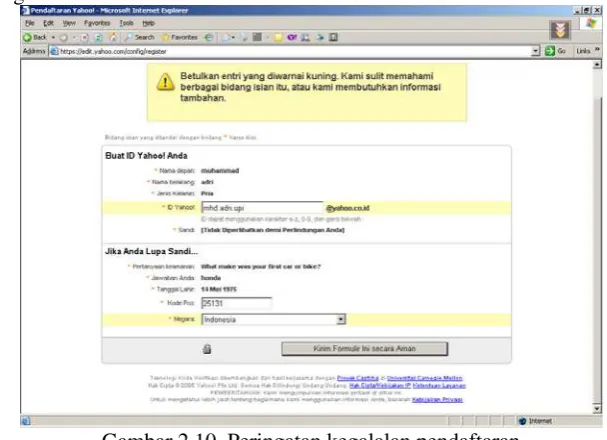Open the Kebijakan Privasi link

click(x=437, y=400)
